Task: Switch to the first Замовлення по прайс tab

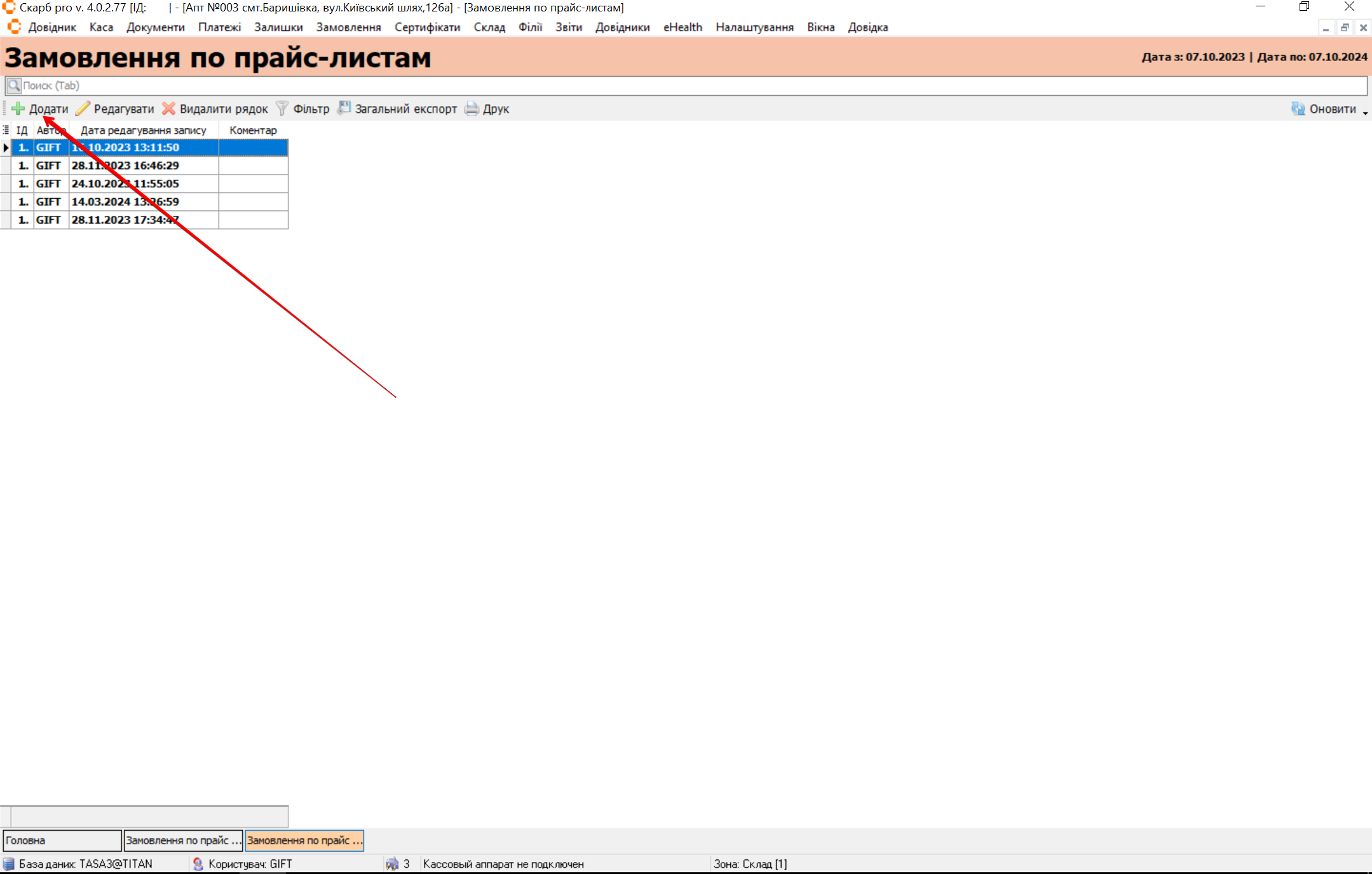Action: coord(183,840)
